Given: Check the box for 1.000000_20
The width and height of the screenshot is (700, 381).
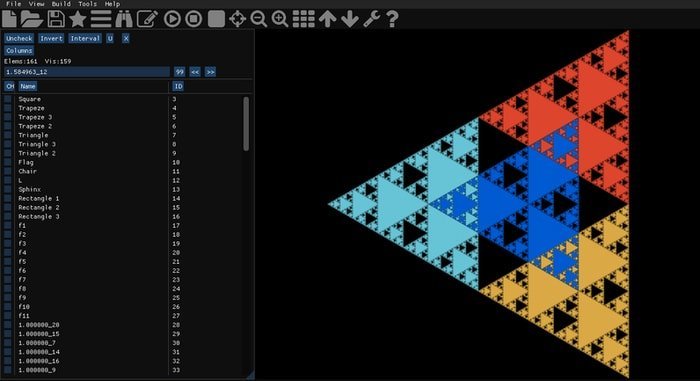Looking at the screenshot, I should pyautogui.click(x=8, y=325).
